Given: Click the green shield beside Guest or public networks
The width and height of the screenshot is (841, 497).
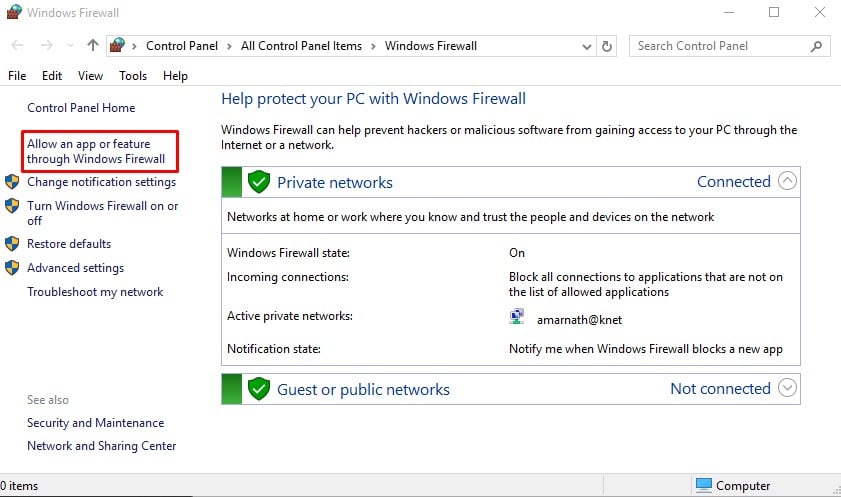Looking at the screenshot, I should (x=259, y=389).
